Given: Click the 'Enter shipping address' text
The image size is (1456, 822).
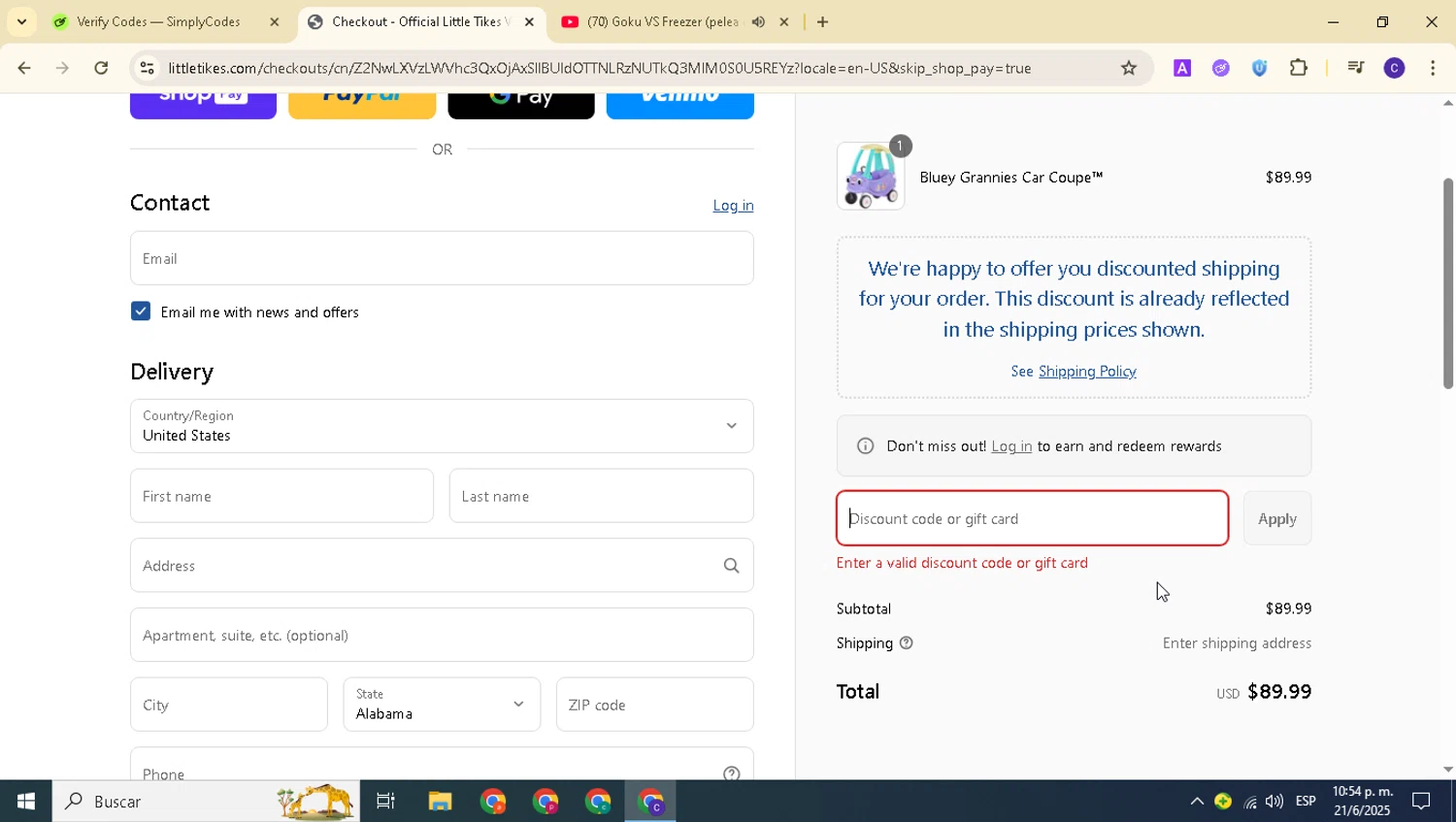Looking at the screenshot, I should point(1237,643).
